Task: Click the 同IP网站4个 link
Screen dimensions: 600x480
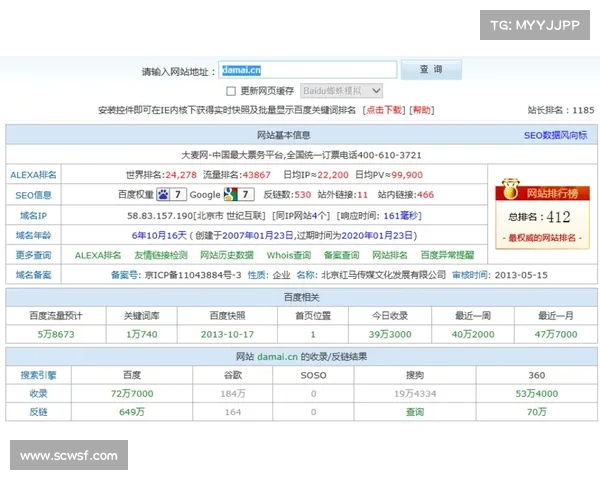Action: (x=301, y=216)
